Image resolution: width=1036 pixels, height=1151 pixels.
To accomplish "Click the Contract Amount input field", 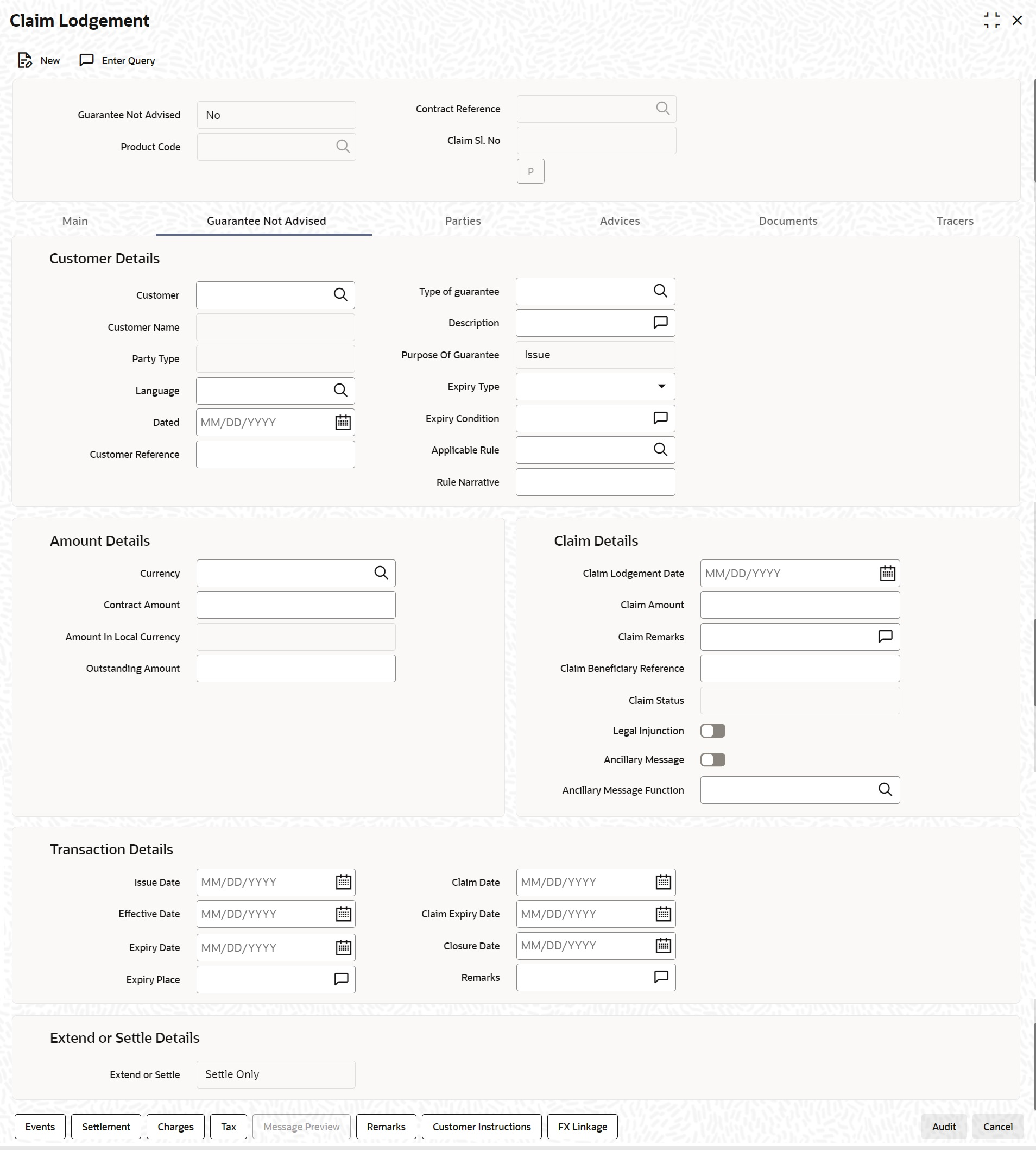I will [296, 605].
